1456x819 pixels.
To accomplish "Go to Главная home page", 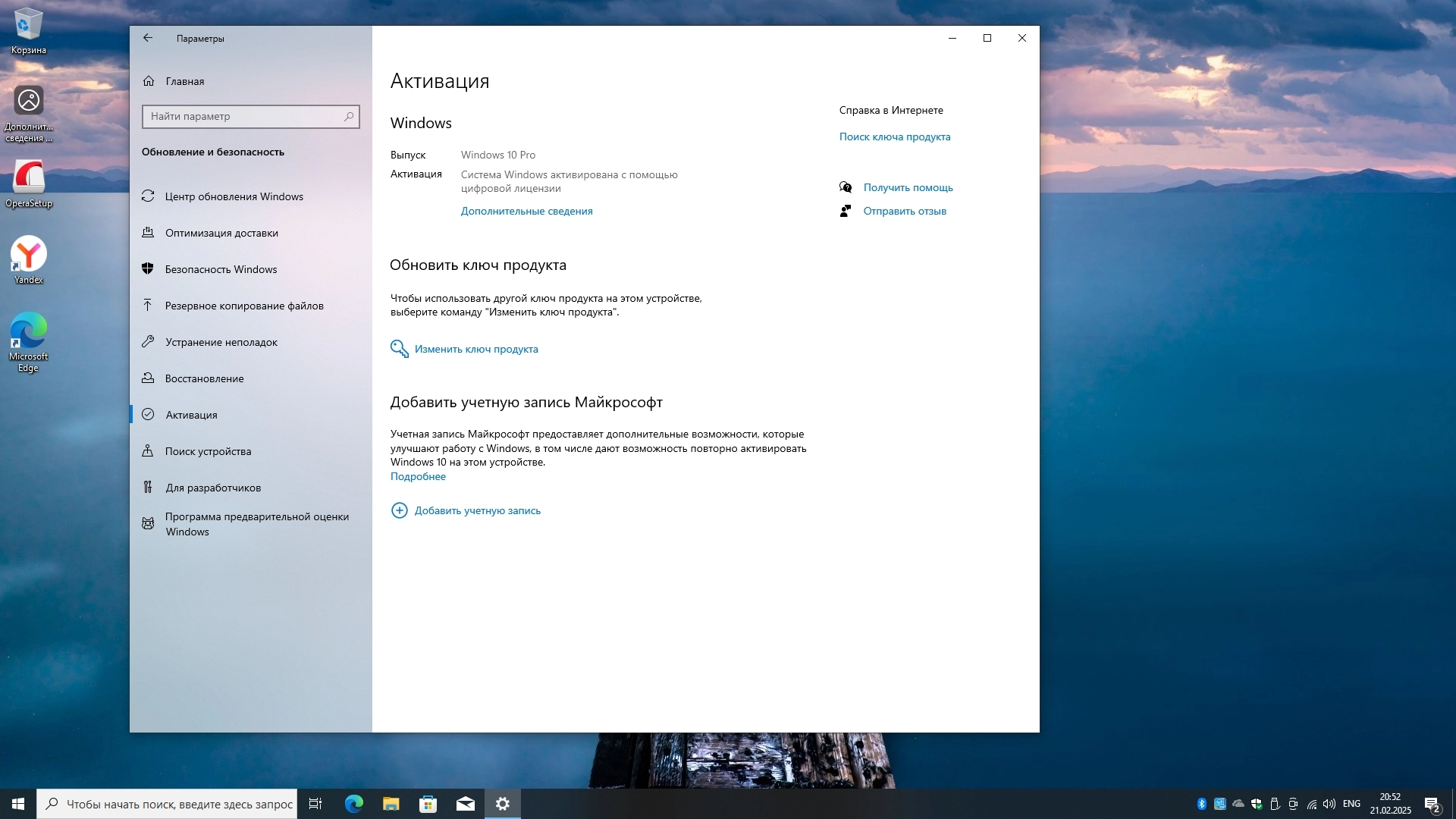I will point(184,81).
